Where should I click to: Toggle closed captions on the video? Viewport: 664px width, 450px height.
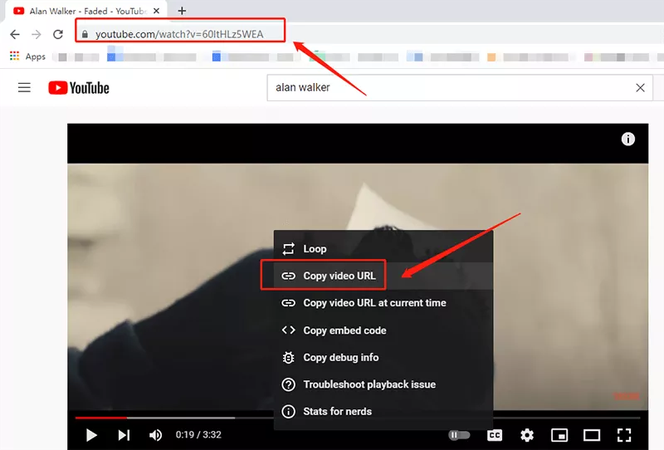point(494,435)
